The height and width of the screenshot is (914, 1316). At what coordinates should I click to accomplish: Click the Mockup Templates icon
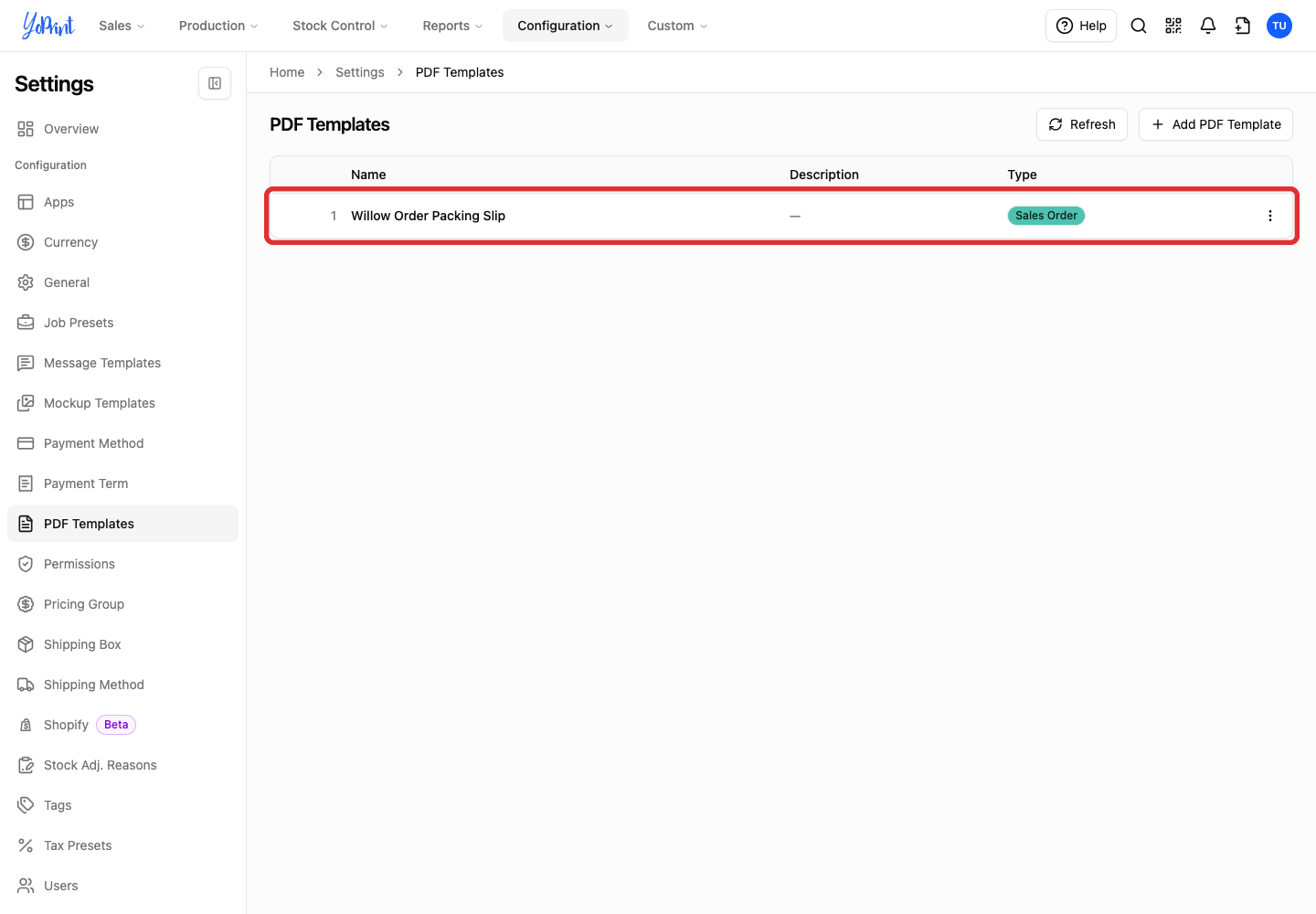tap(26, 403)
